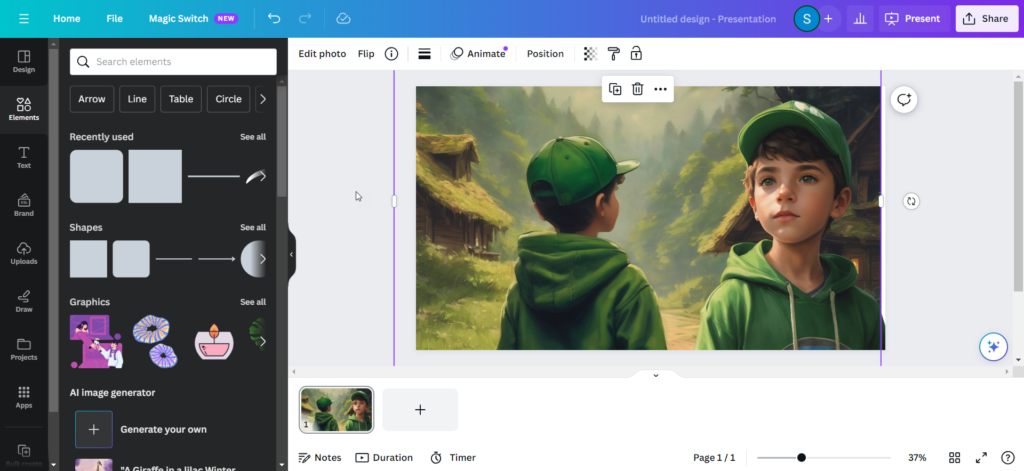
Task: Undo the last action
Action: coord(274,18)
